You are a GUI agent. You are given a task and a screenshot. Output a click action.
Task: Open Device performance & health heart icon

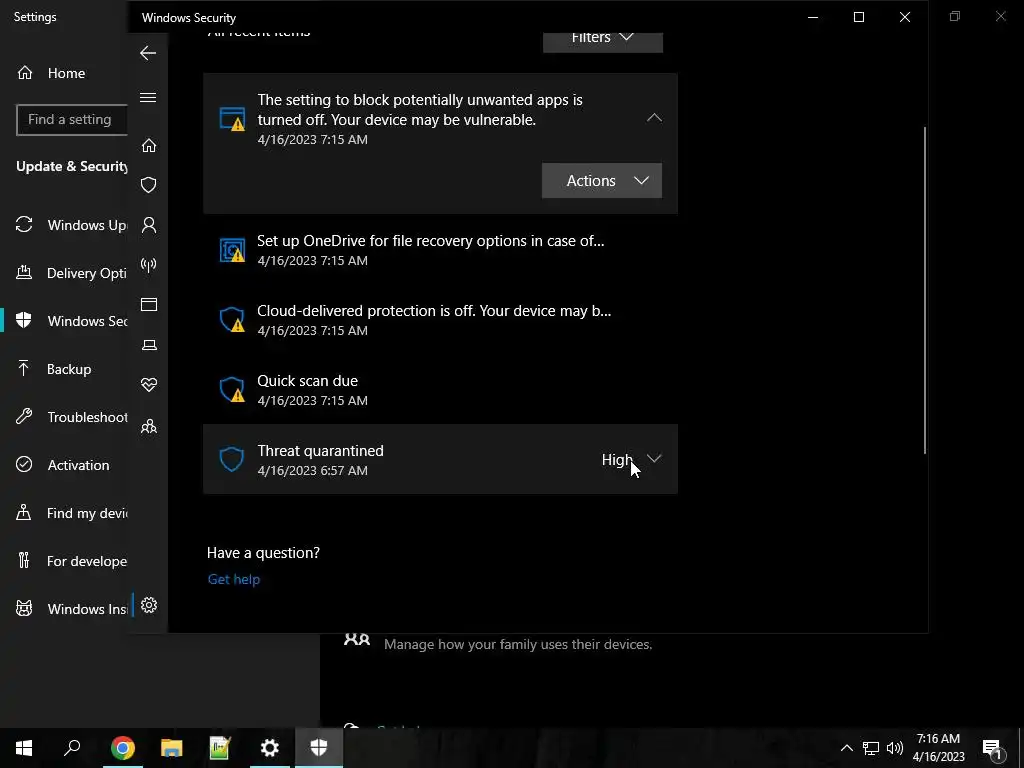(x=149, y=385)
